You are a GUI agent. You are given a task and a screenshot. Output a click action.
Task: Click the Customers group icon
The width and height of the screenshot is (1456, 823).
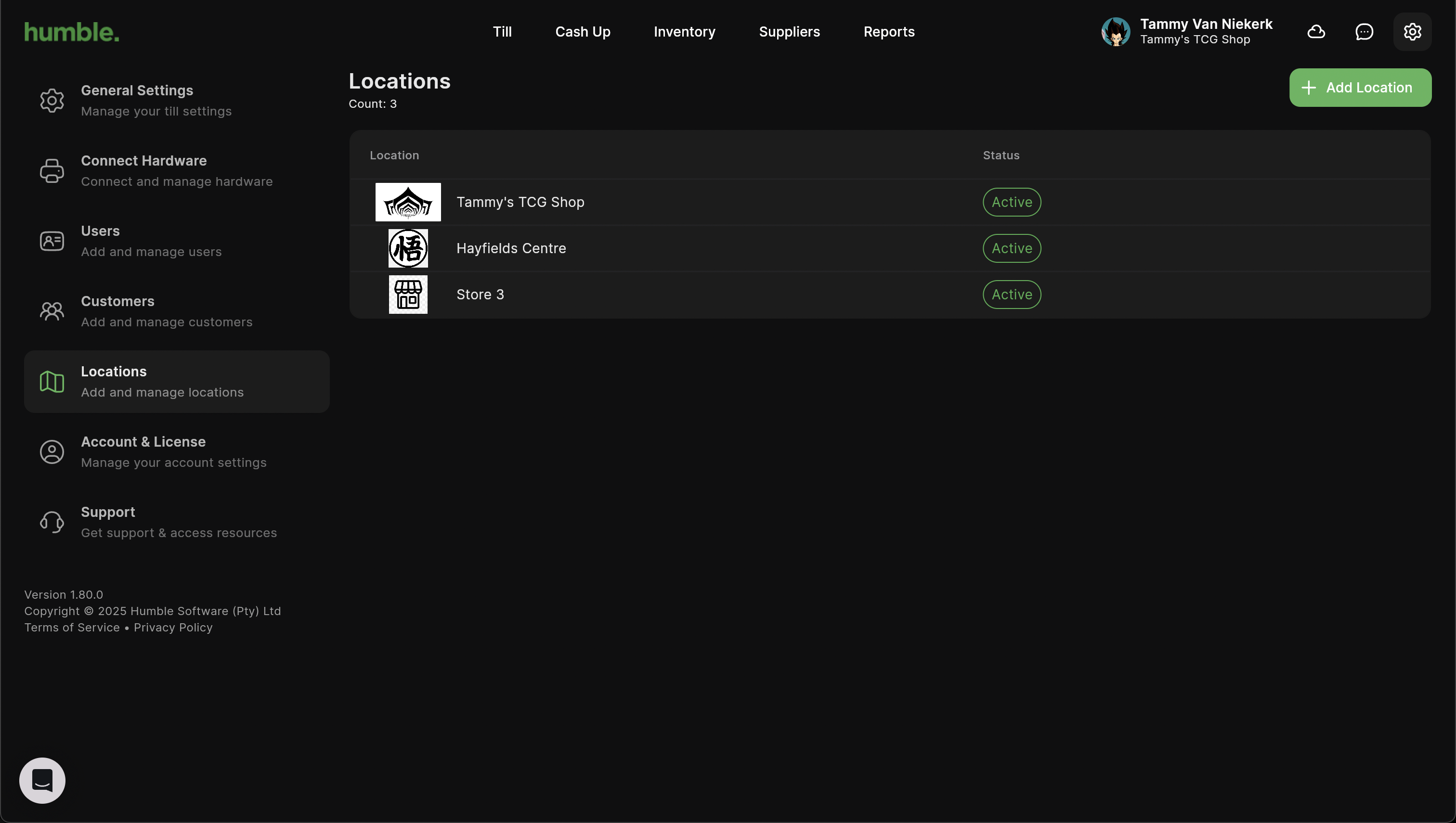coord(52,311)
